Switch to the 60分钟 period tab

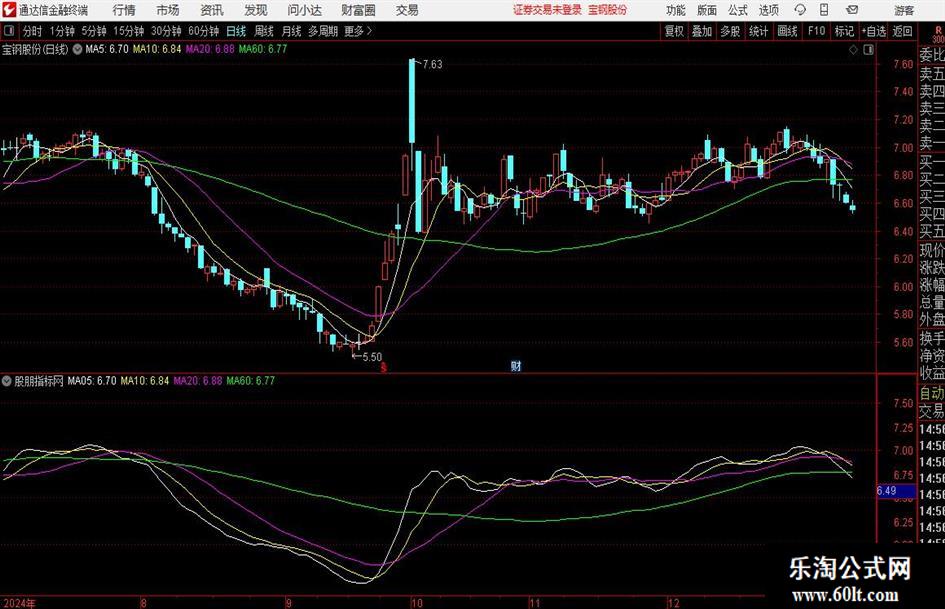203,31
